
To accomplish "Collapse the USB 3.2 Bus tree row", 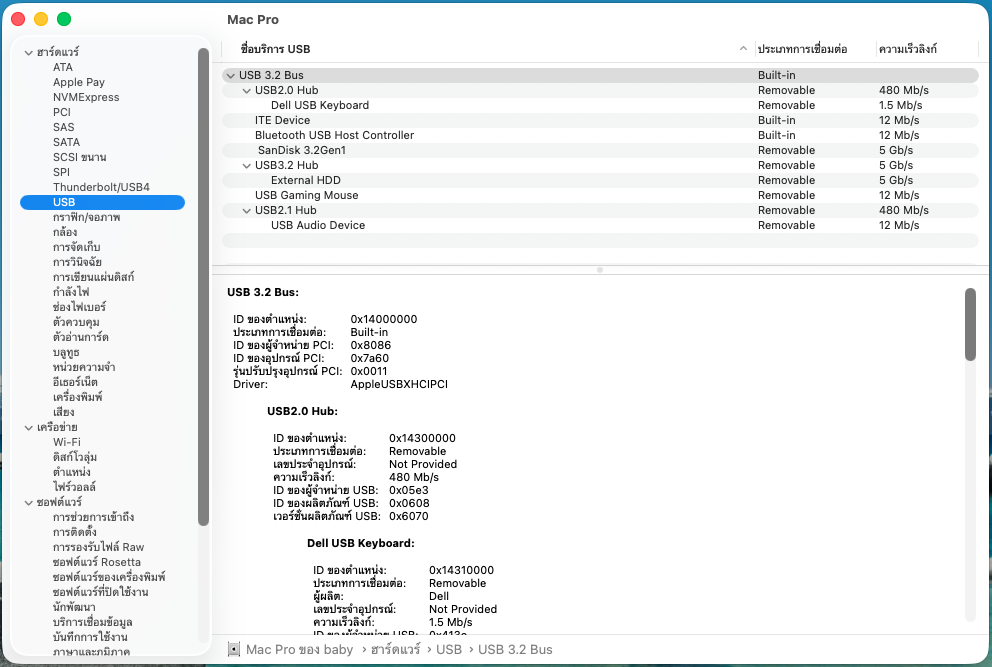I will click(x=230, y=75).
